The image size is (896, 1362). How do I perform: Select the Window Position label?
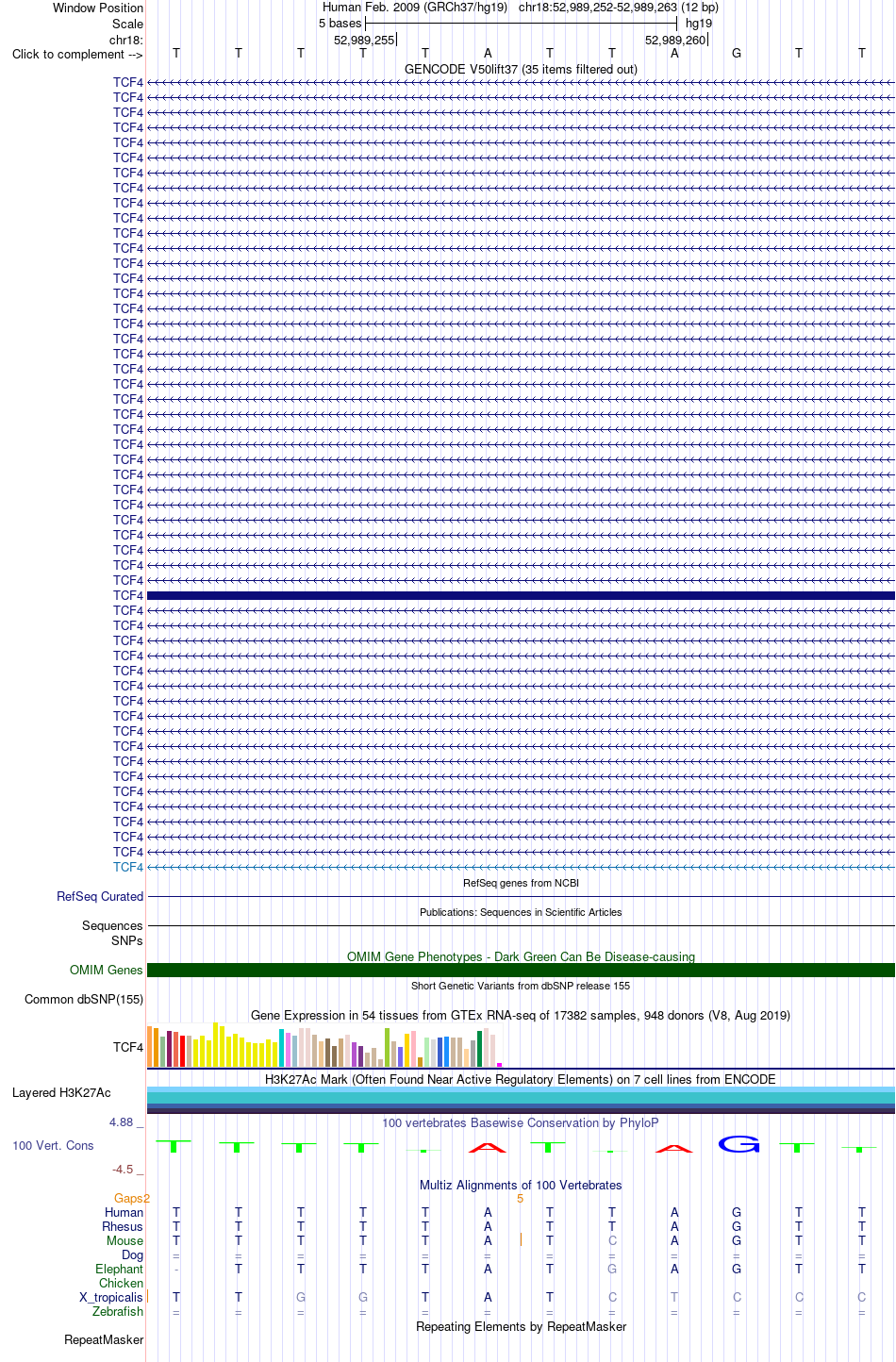point(98,8)
